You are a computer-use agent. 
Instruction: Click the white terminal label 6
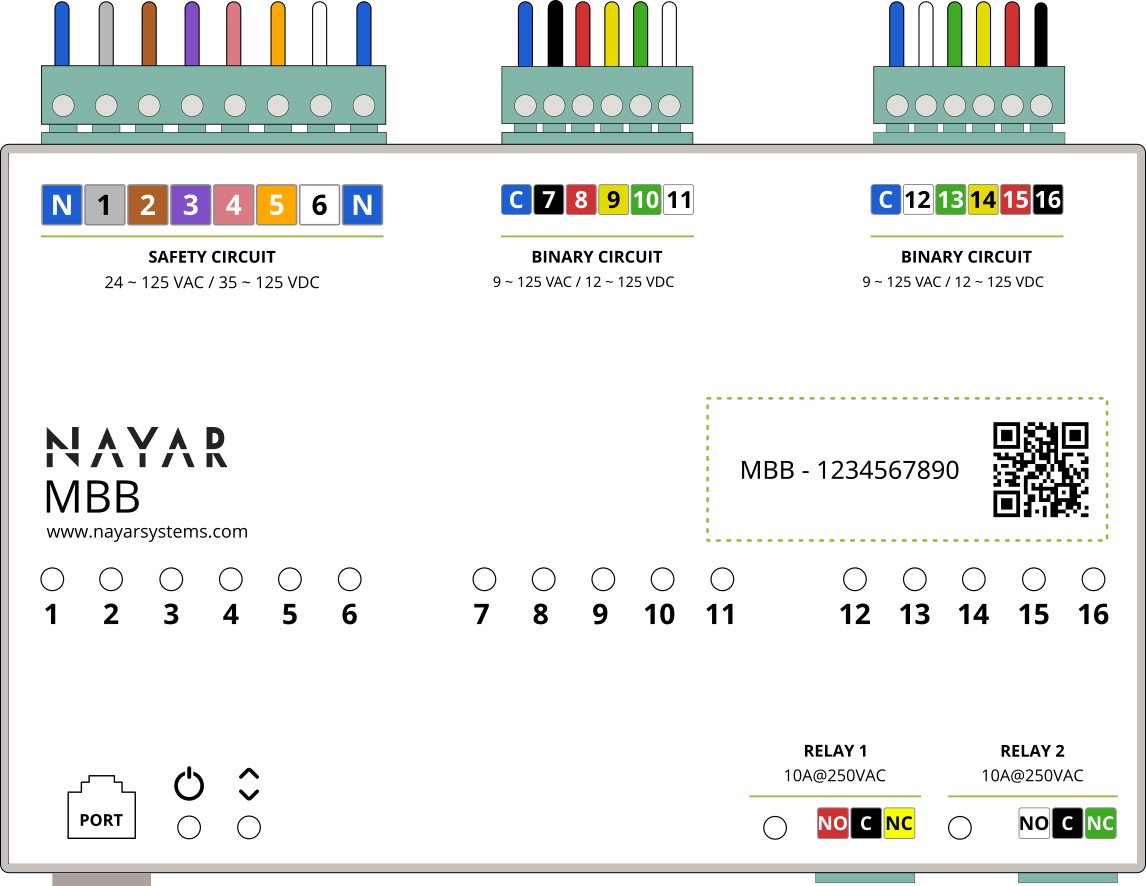319,205
